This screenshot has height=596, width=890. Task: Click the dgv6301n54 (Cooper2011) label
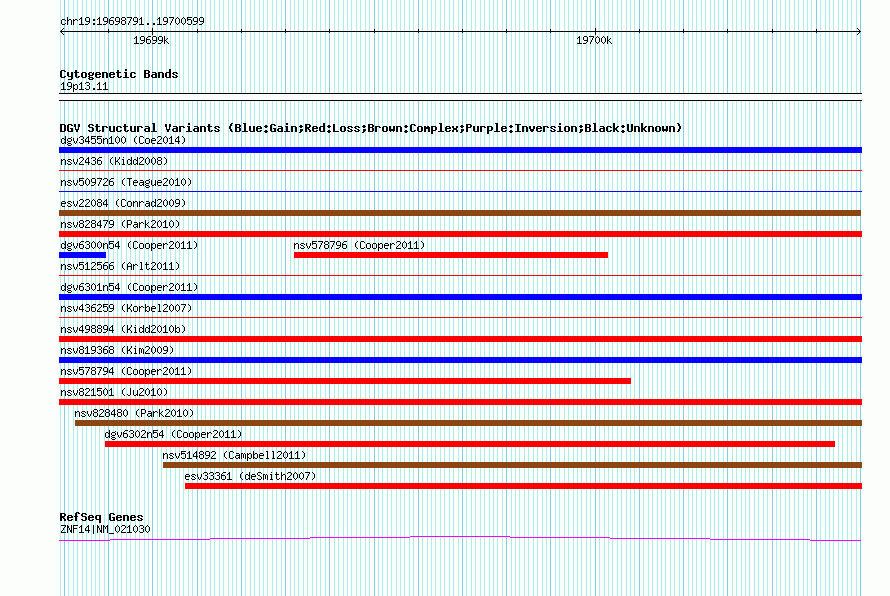129,287
